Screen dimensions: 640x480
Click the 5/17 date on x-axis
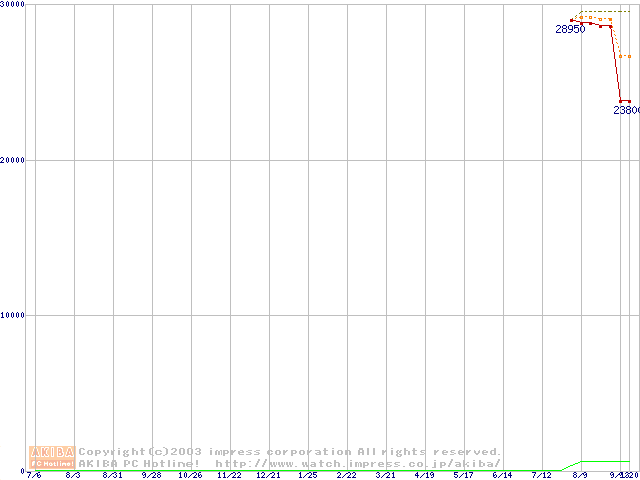tap(463, 475)
